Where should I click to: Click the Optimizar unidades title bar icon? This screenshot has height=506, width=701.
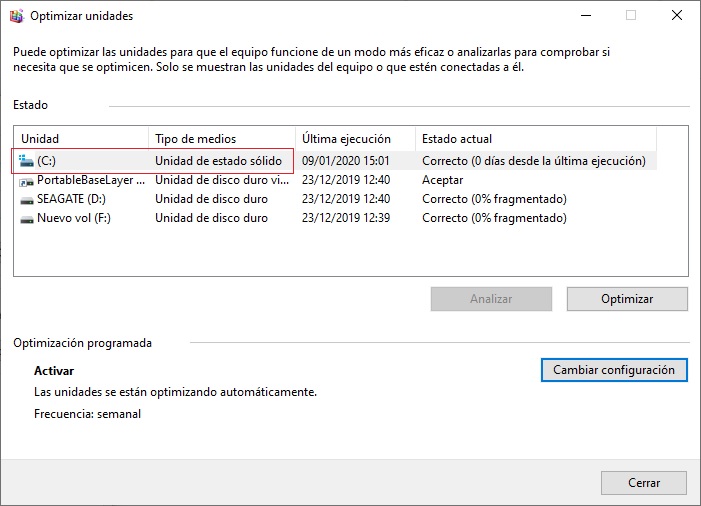[x=16, y=16]
